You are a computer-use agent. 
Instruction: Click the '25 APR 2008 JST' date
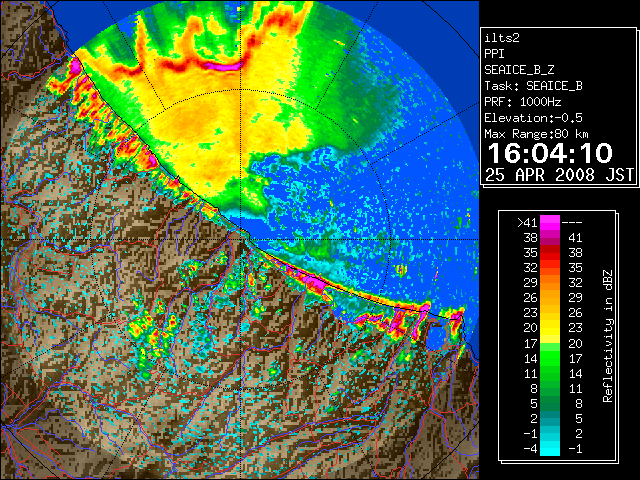(x=559, y=175)
